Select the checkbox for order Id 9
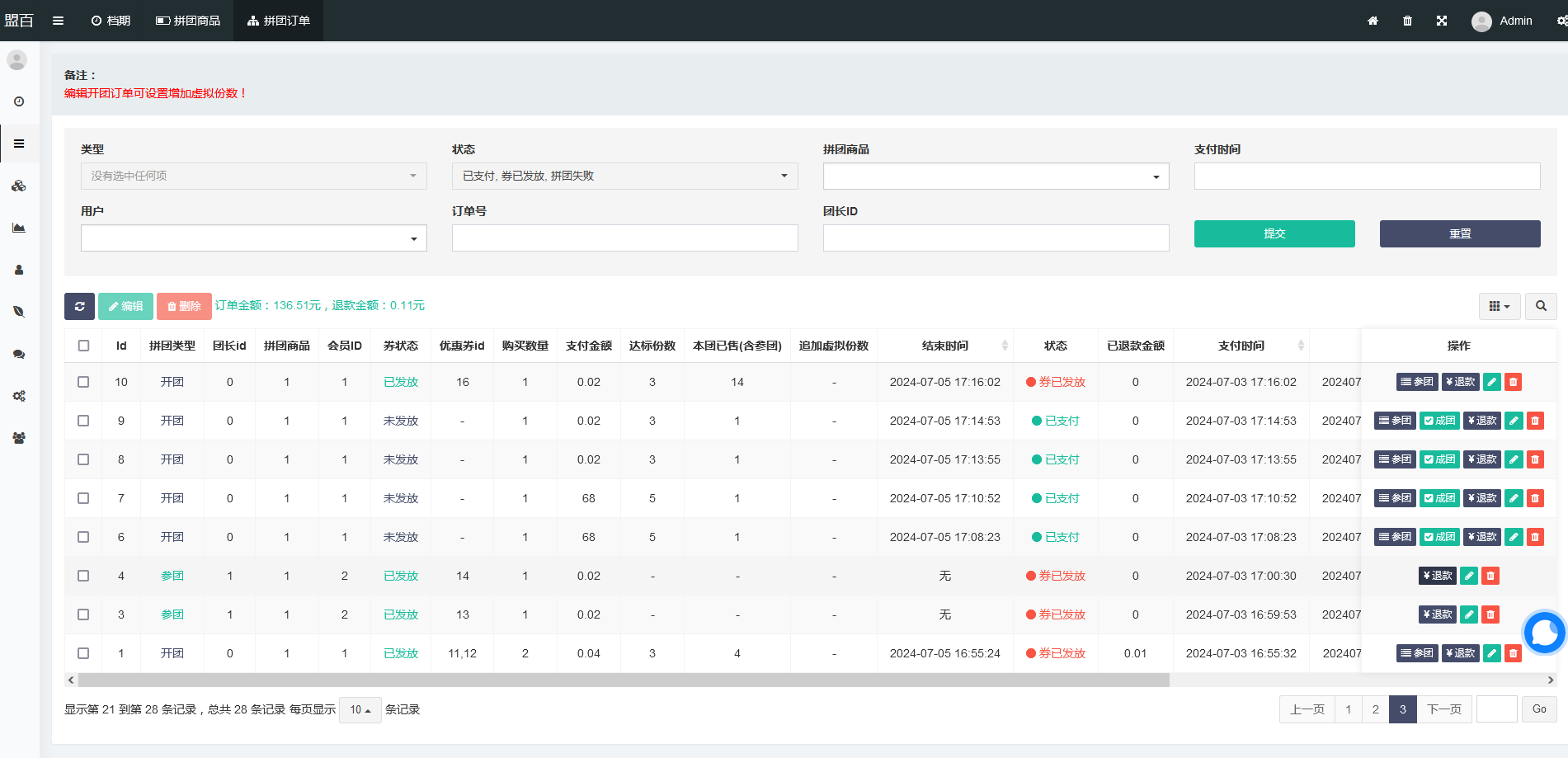Viewport: 1568px width, 758px height. point(83,421)
